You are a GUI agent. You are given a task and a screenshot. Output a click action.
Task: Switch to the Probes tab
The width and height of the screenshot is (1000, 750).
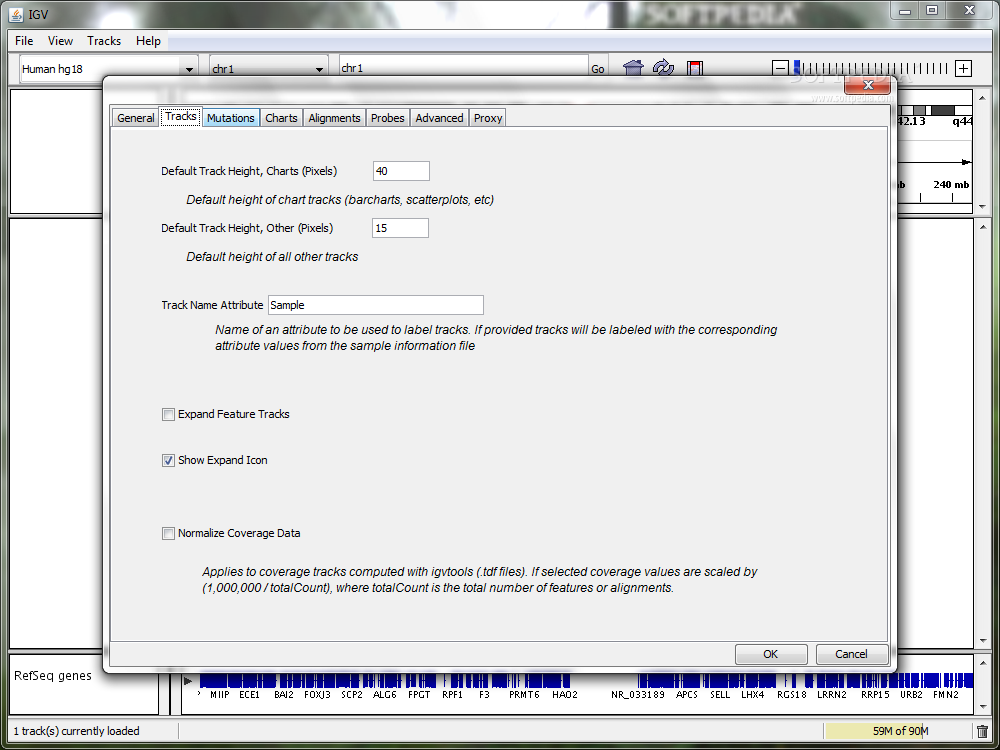(x=388, y=118)
